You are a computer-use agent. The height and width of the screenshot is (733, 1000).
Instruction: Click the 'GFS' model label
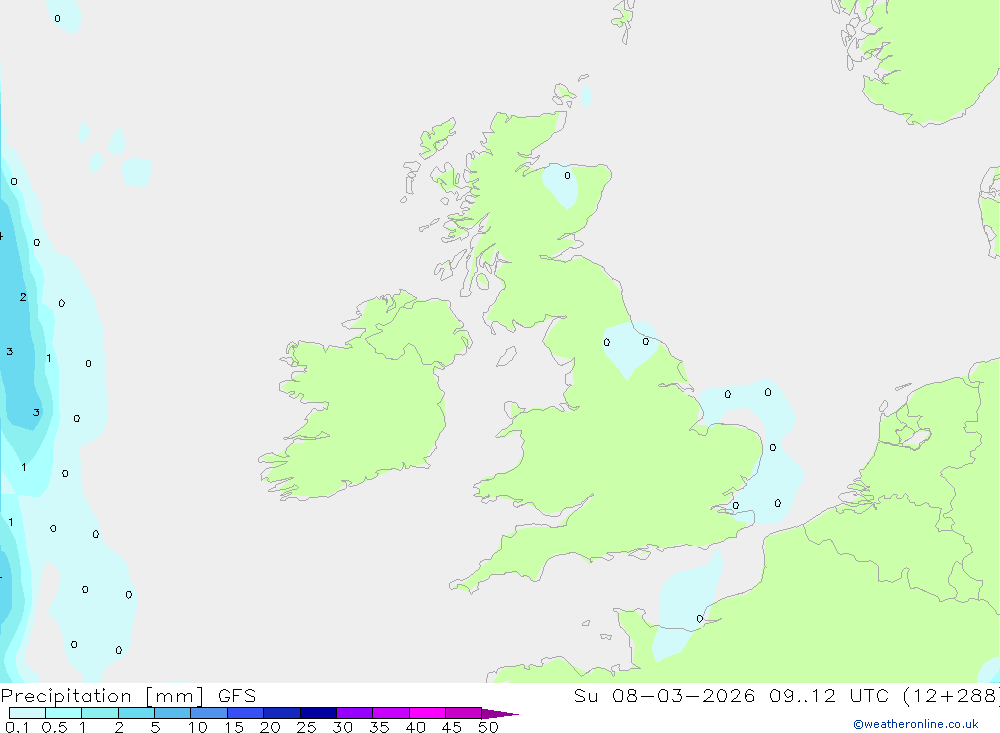pyautogui.click(x=237, y=695)
